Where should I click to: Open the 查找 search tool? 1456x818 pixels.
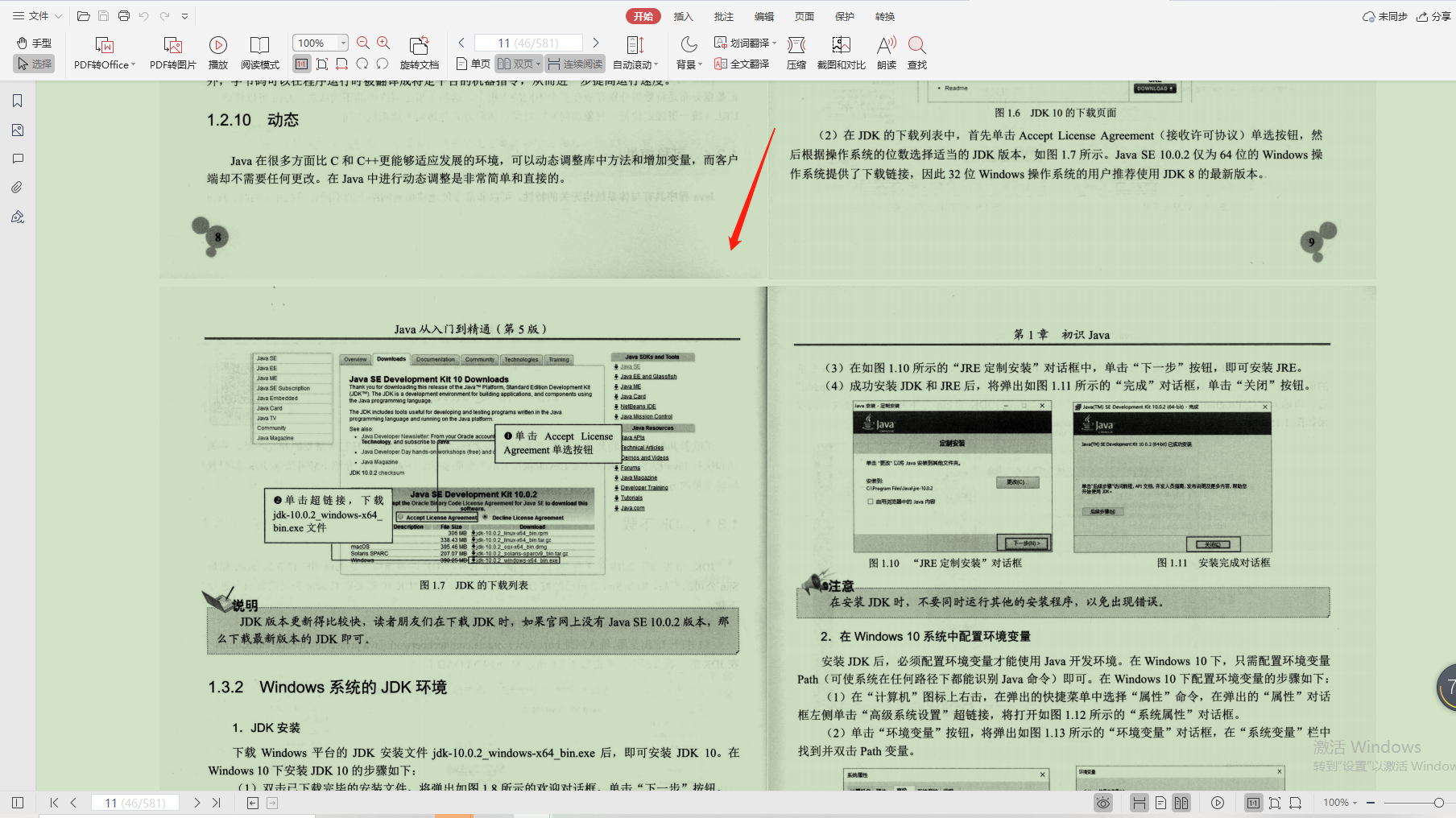tap(917, 53)
